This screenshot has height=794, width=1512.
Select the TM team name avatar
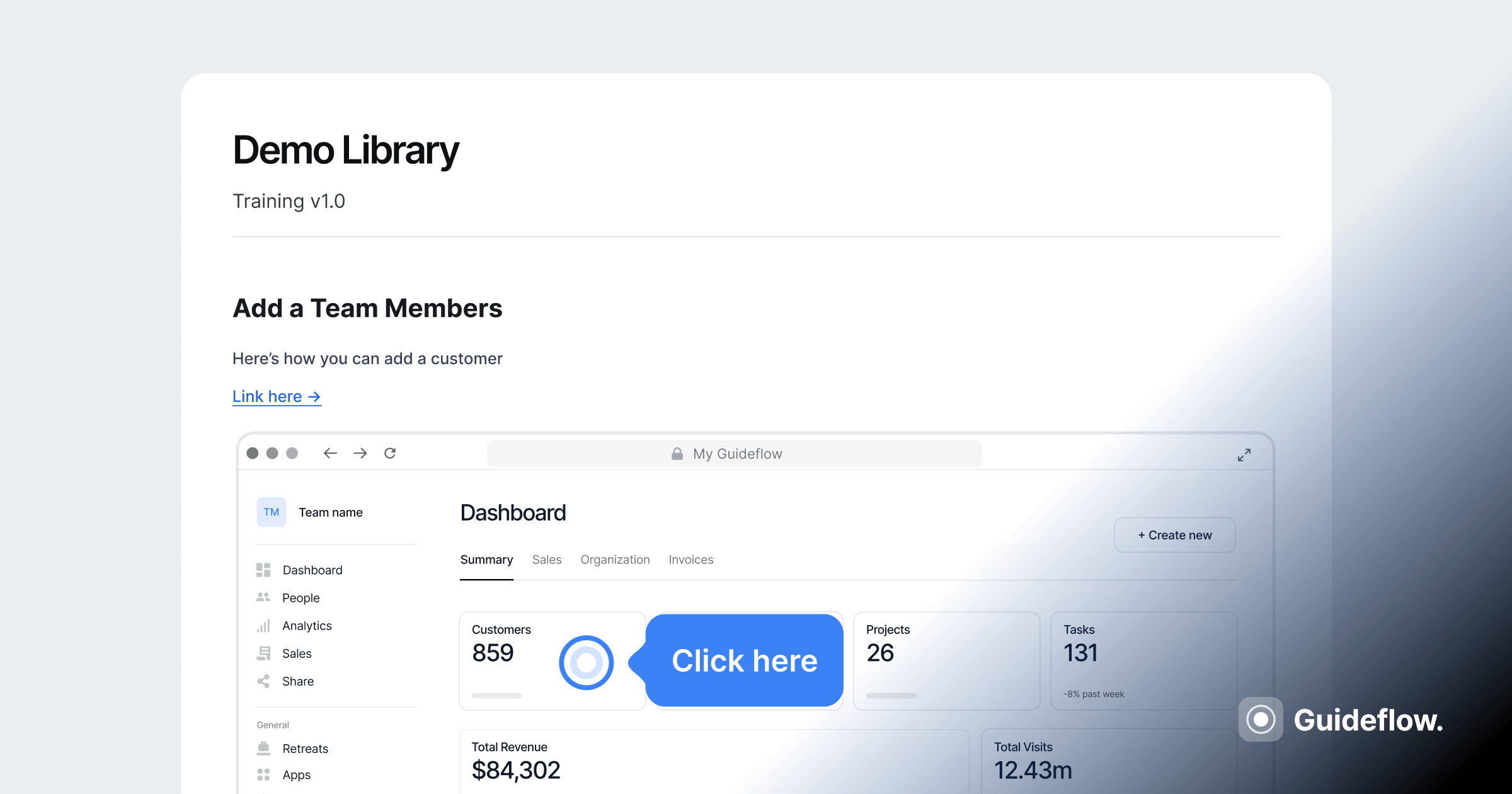(272, 512)
